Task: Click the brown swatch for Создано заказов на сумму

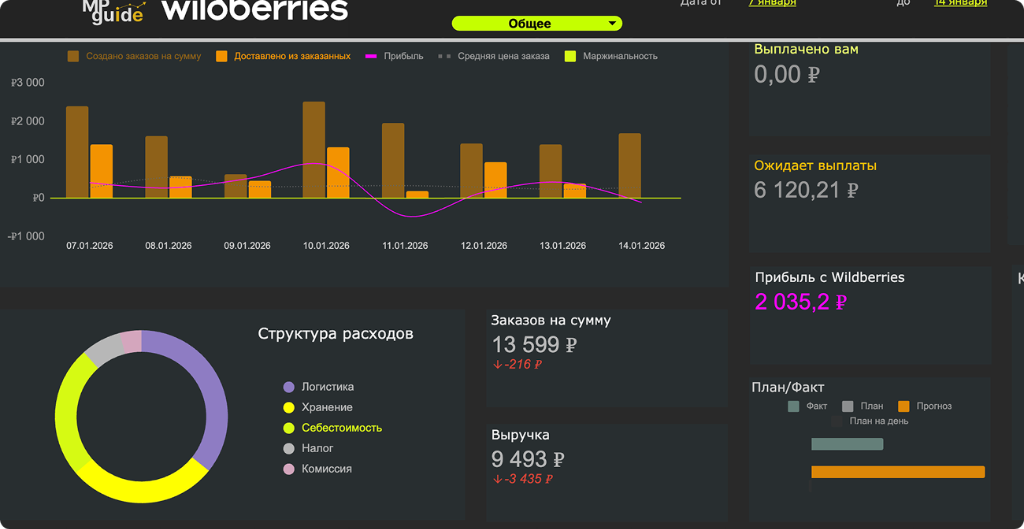Action: (74, 56)
